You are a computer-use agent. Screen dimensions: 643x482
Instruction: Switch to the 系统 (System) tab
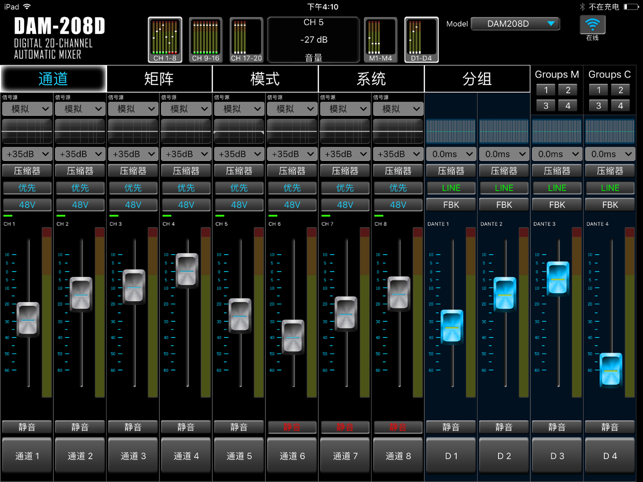[x=371, y=79]
